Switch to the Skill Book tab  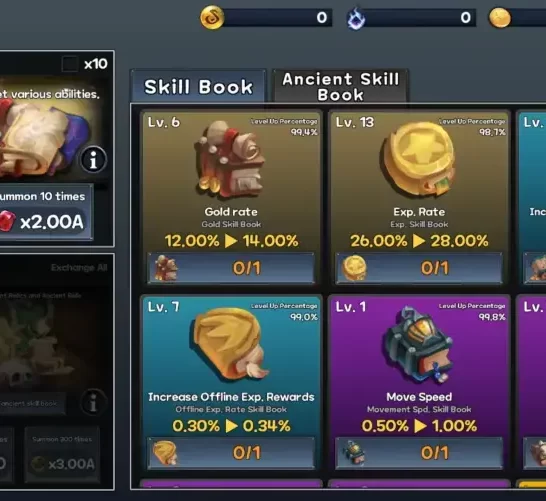(x=198, y=86)
